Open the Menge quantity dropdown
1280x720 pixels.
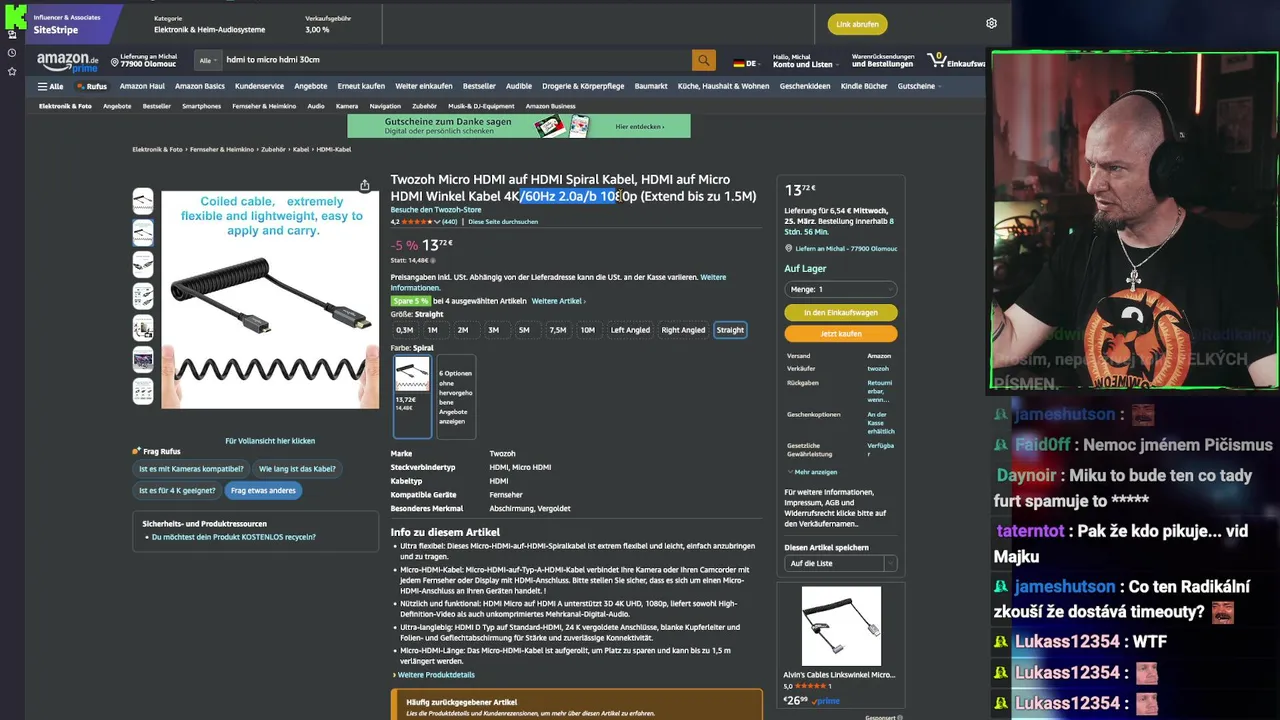[840, 289]
